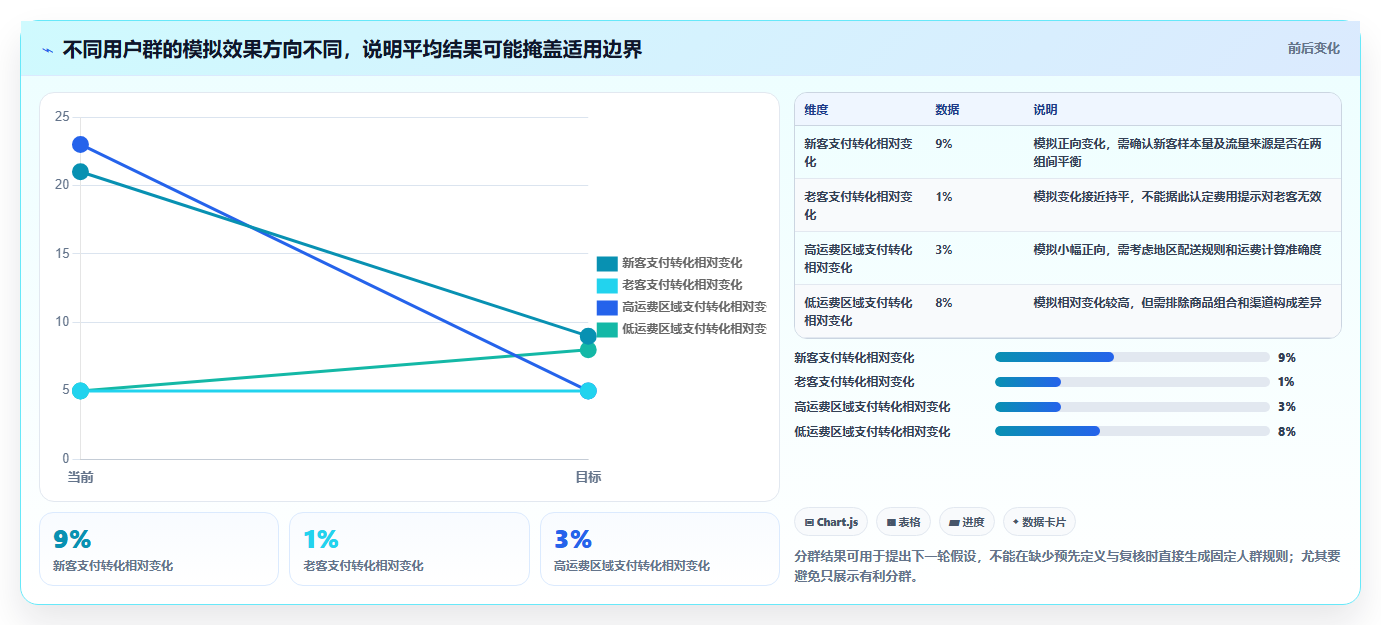Open the 1% 老客支付转化相对变化 card
The width and height of the screenshot is (1381, 625).
point(409,549)
